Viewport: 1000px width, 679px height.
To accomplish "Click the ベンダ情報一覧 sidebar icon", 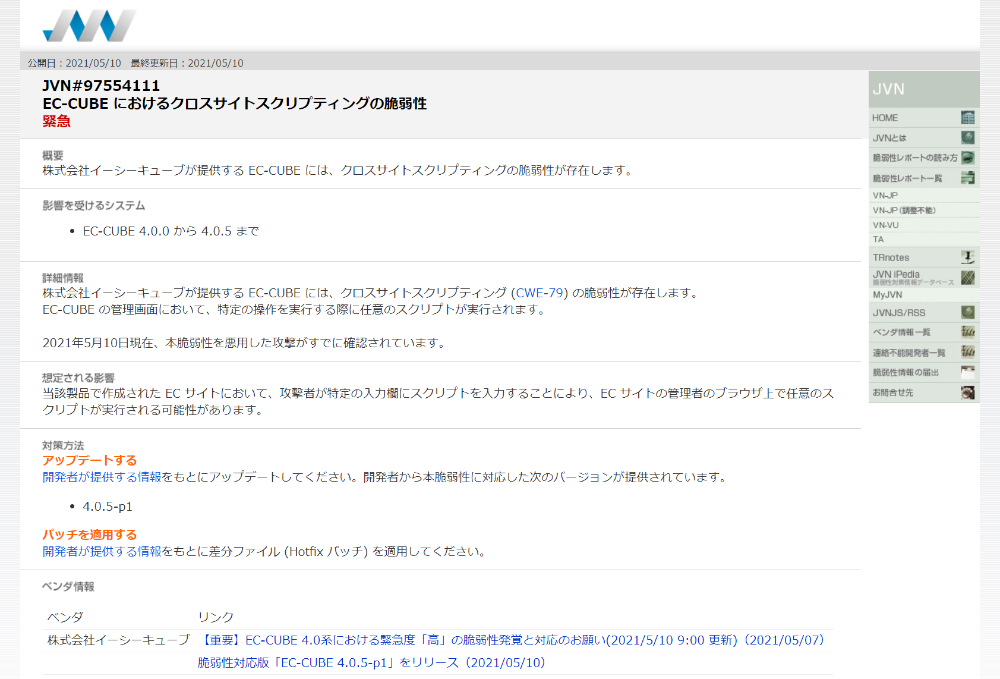I will (x=967, y=332).
